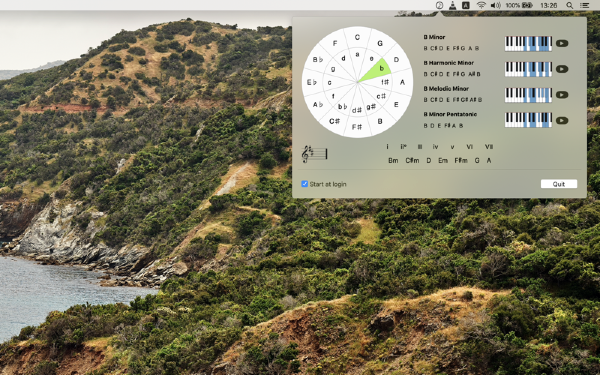
Task: Play the B Harmonic Minor scale
Action: pos(562,69)
